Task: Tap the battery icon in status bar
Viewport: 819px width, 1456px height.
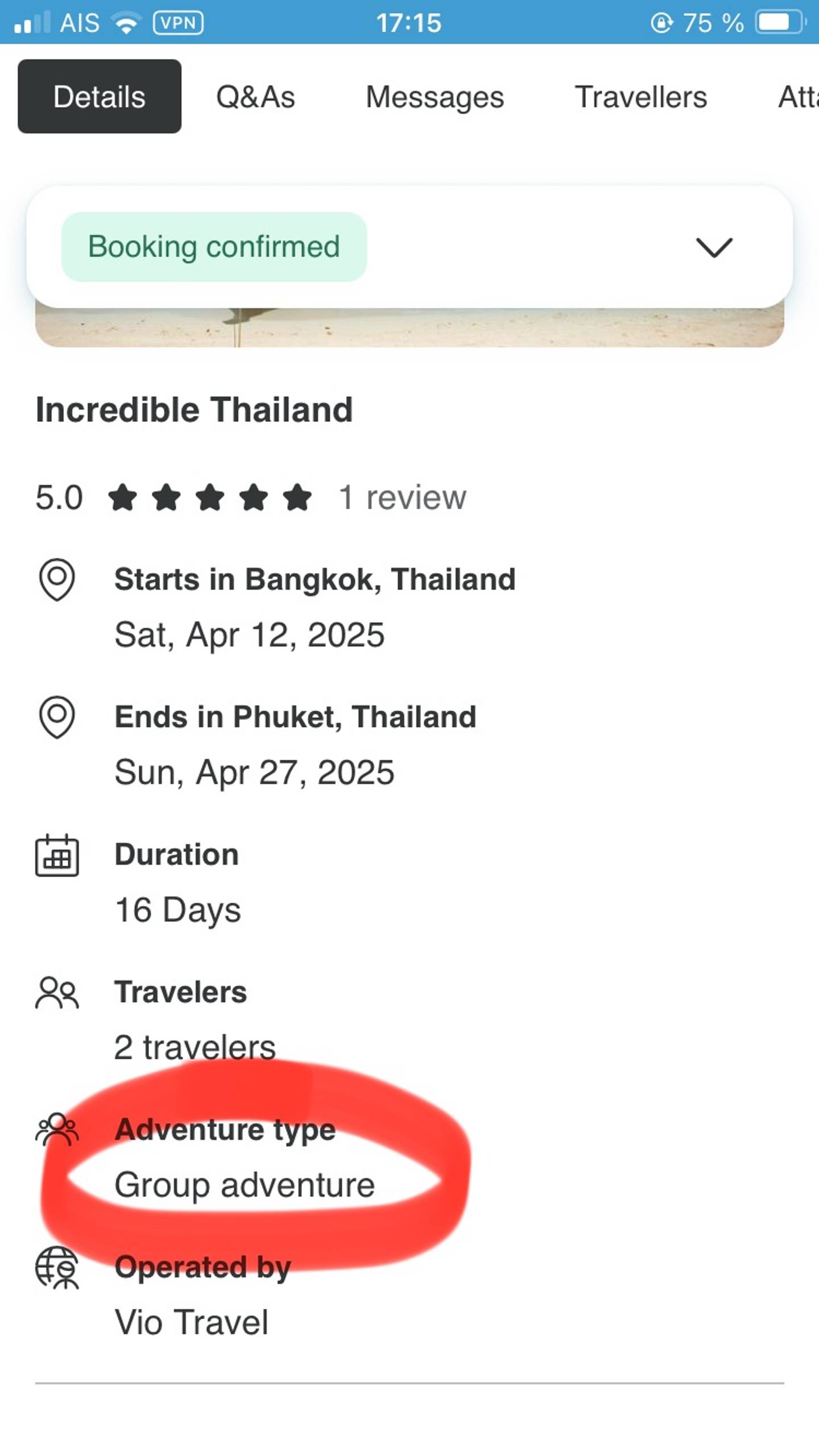Action: pyautogui.click(x=780, y=23)
